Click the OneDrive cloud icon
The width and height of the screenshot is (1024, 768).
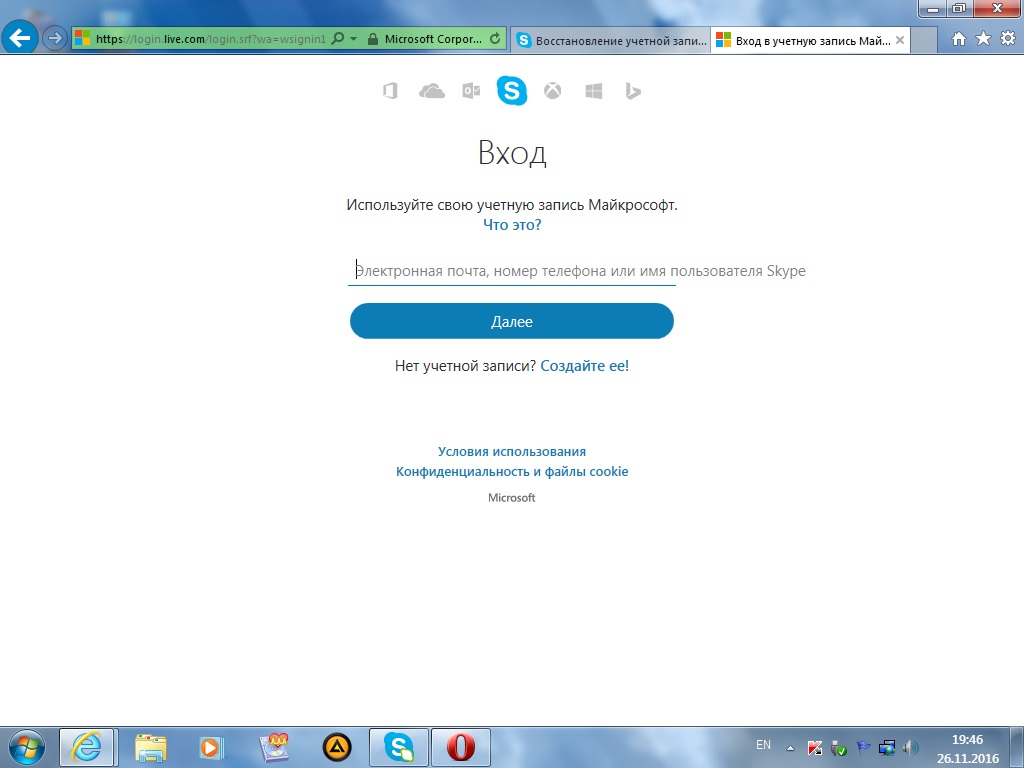coord(432,92)
